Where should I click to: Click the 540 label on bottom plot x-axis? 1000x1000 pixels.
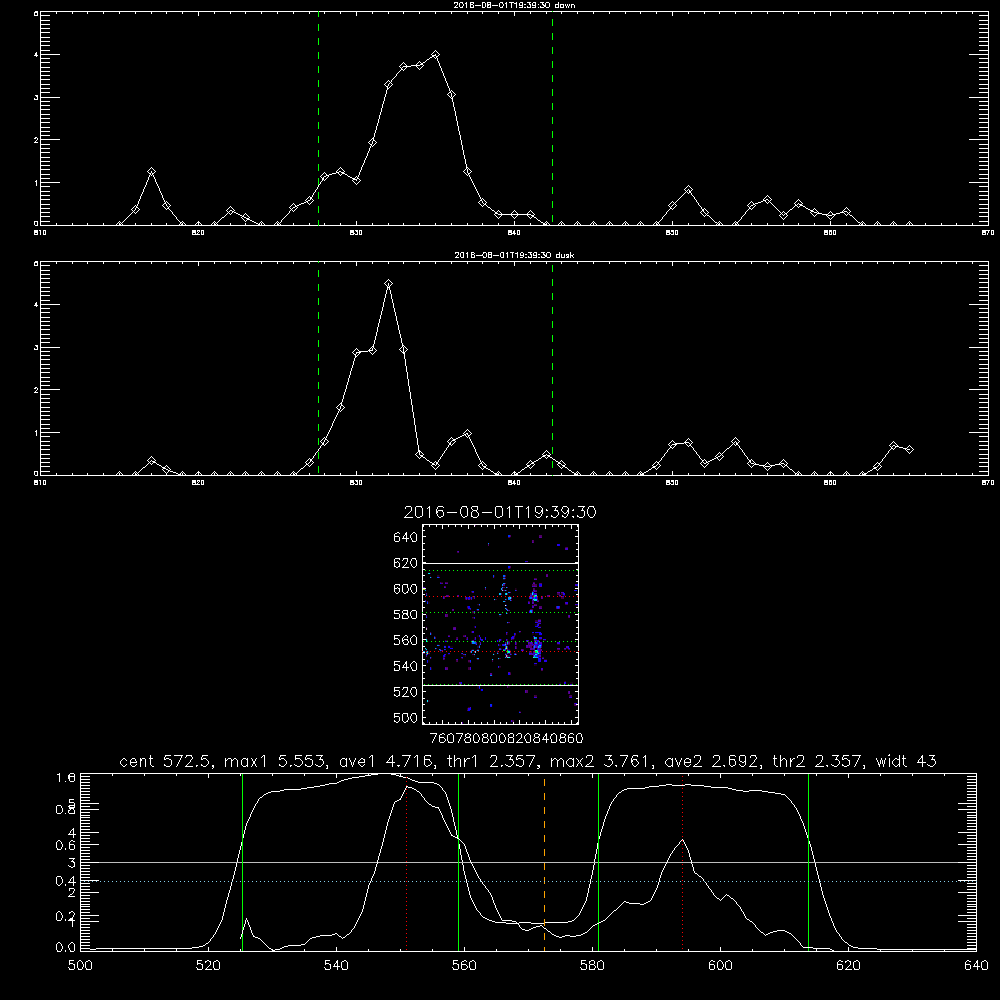(x=336, y=966)
